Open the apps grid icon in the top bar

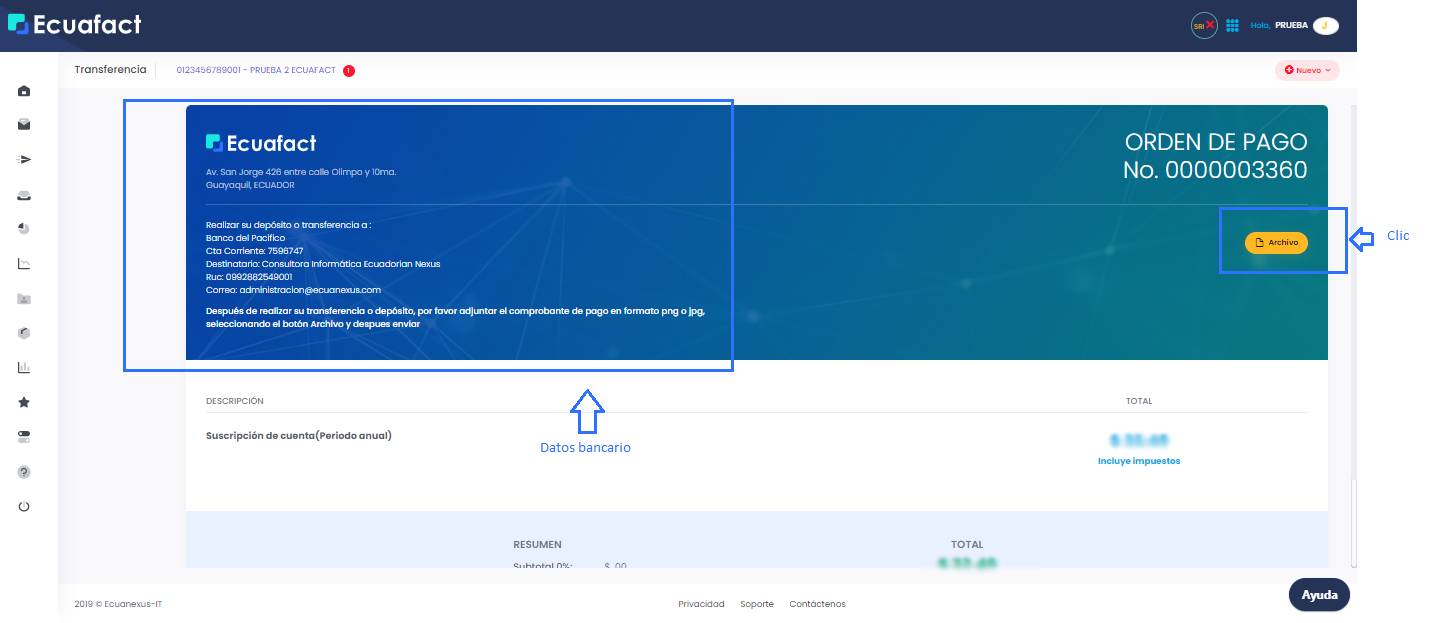pyautogui.click(x=1233, y=25)
